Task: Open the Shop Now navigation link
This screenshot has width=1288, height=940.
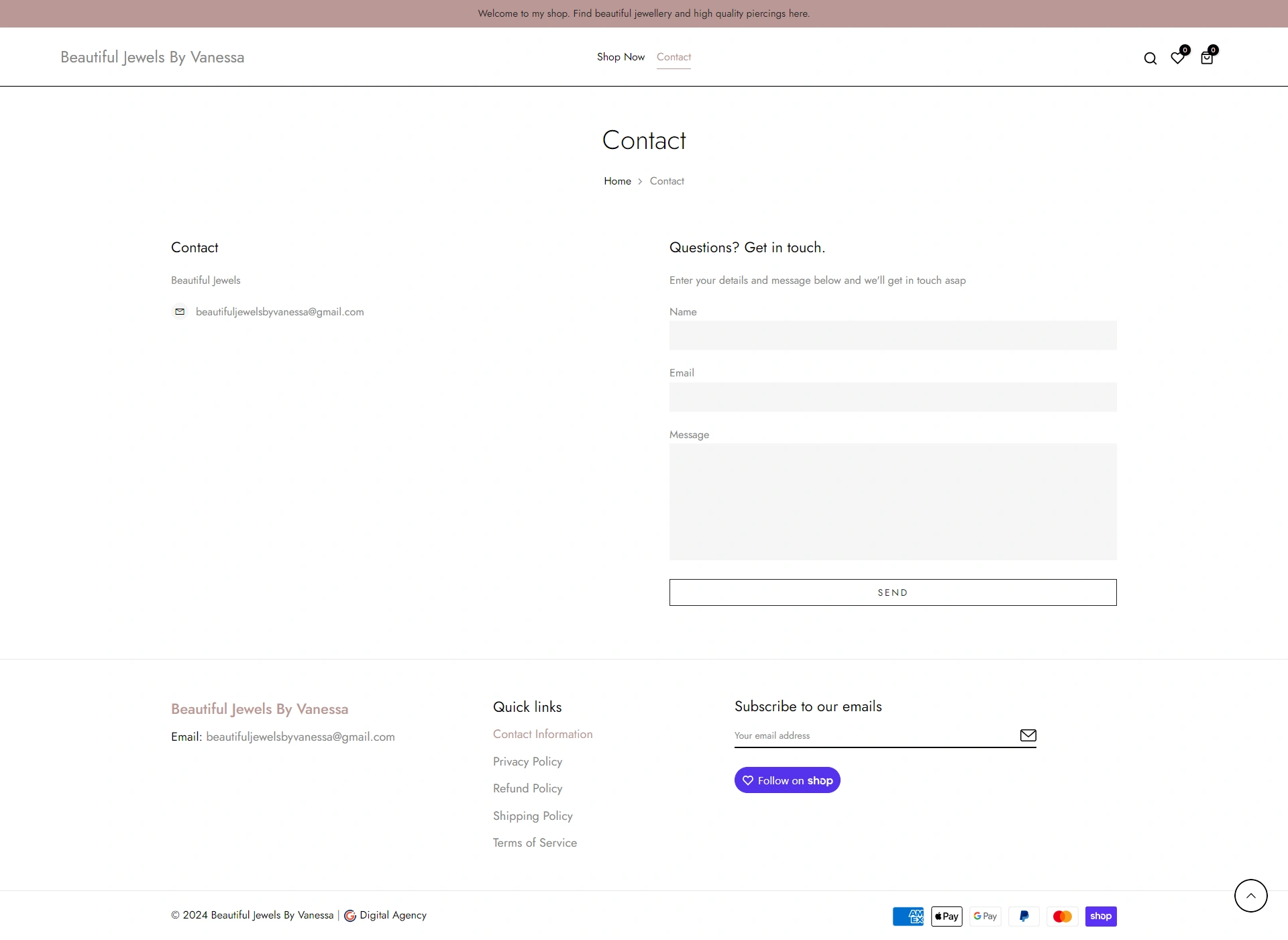Action: [620, 56]
